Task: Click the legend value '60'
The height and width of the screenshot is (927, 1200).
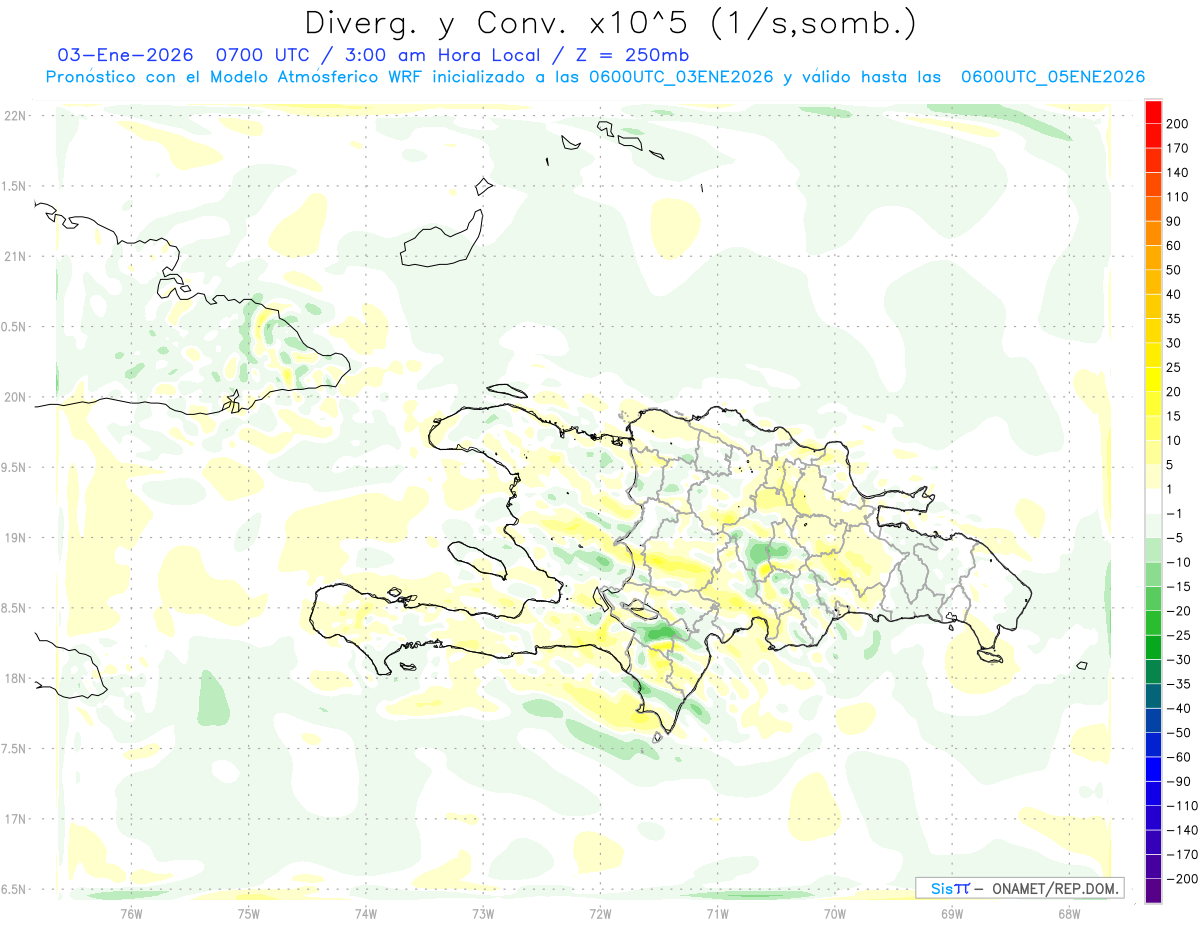Action: tap(1174, 245)
